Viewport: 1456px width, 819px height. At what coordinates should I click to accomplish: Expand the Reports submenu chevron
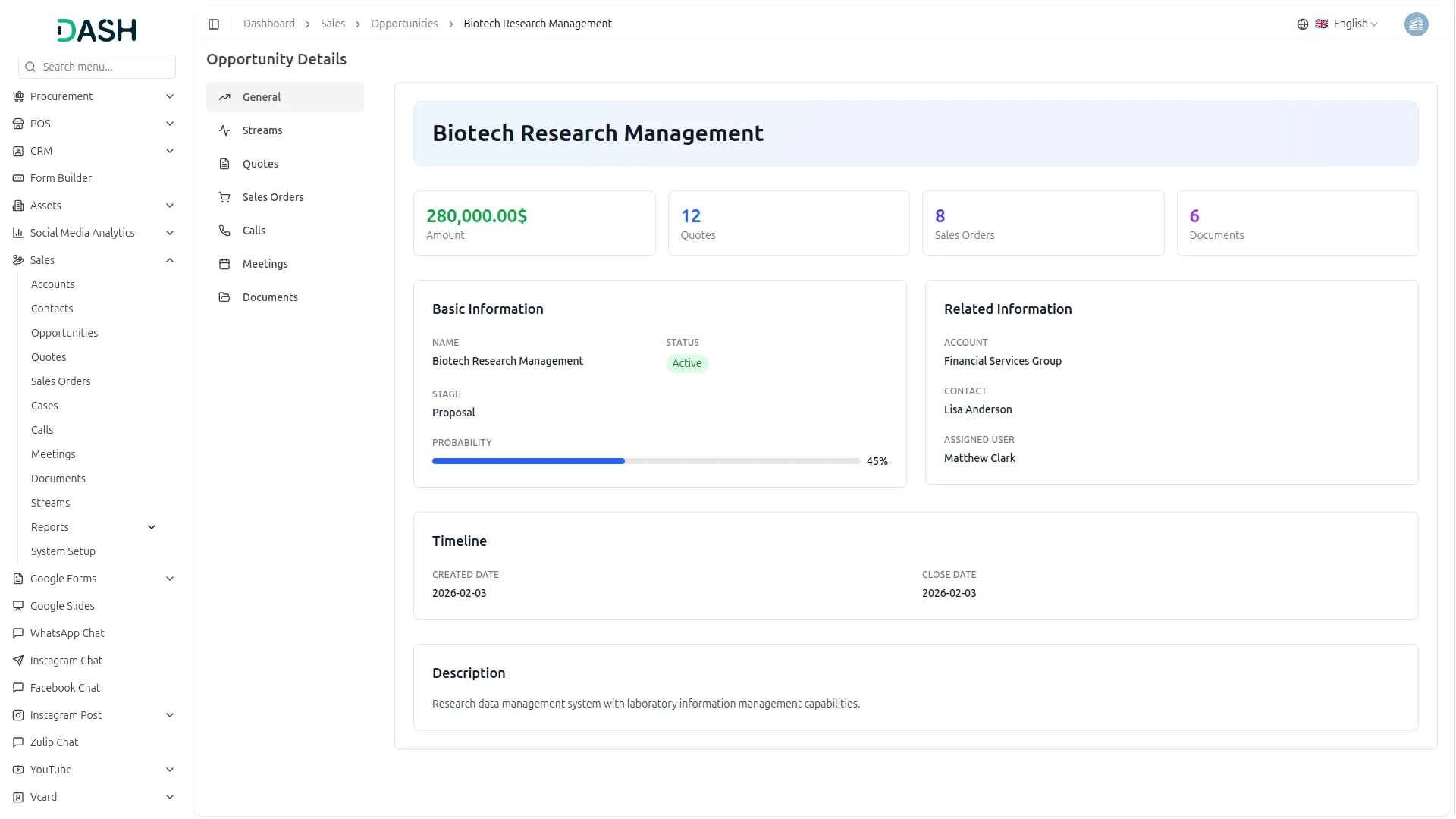click(x=152, y=527)
